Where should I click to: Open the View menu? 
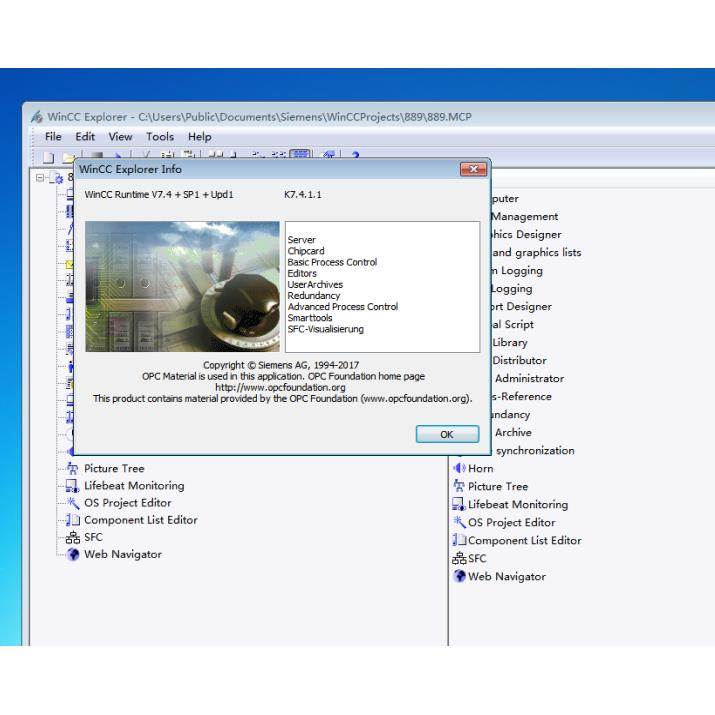click(x=120, y=137)
